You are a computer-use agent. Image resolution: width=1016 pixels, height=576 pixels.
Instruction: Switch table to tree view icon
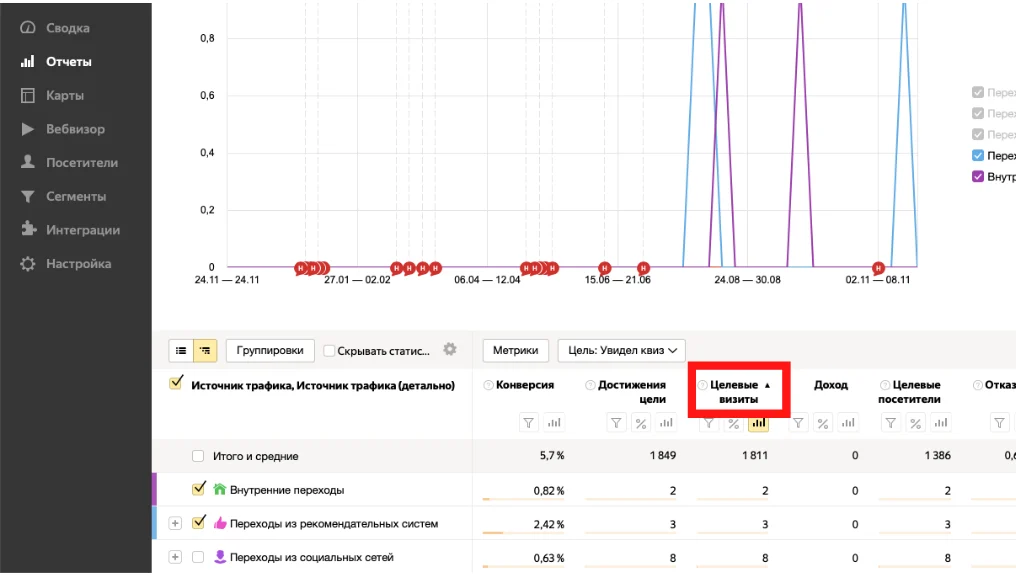[205, 351]
